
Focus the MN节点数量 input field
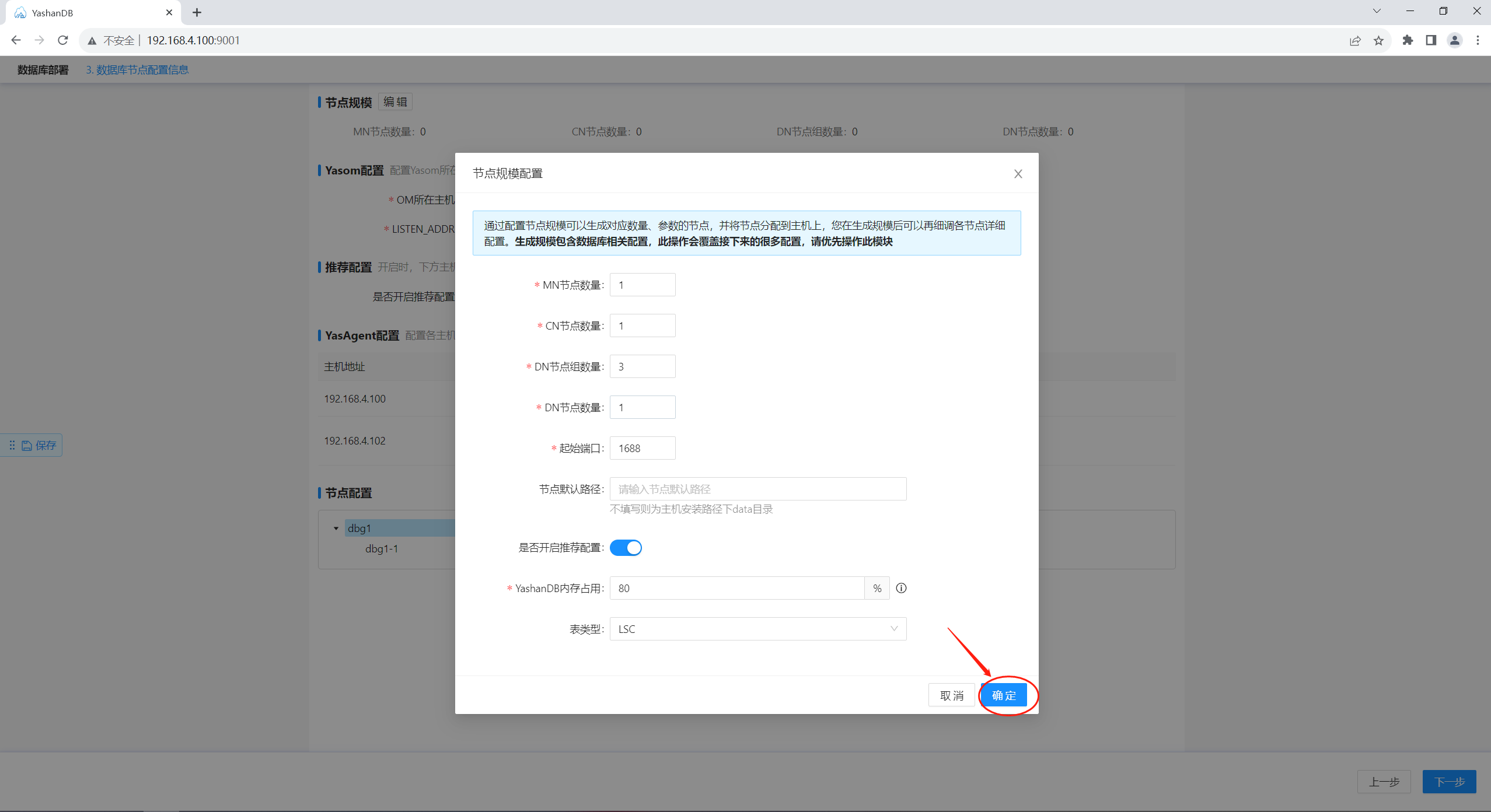pyautogui.click(x=643, y=285)
